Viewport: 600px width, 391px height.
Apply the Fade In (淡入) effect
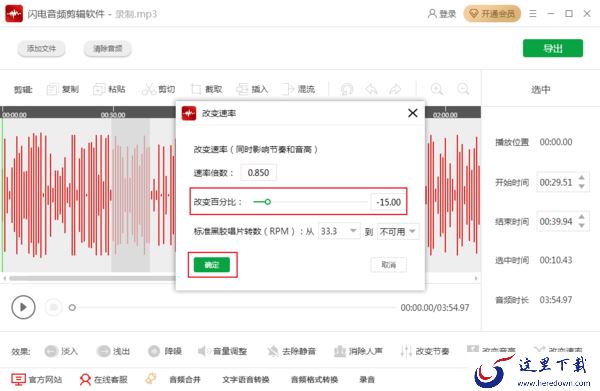pos(61,351)
